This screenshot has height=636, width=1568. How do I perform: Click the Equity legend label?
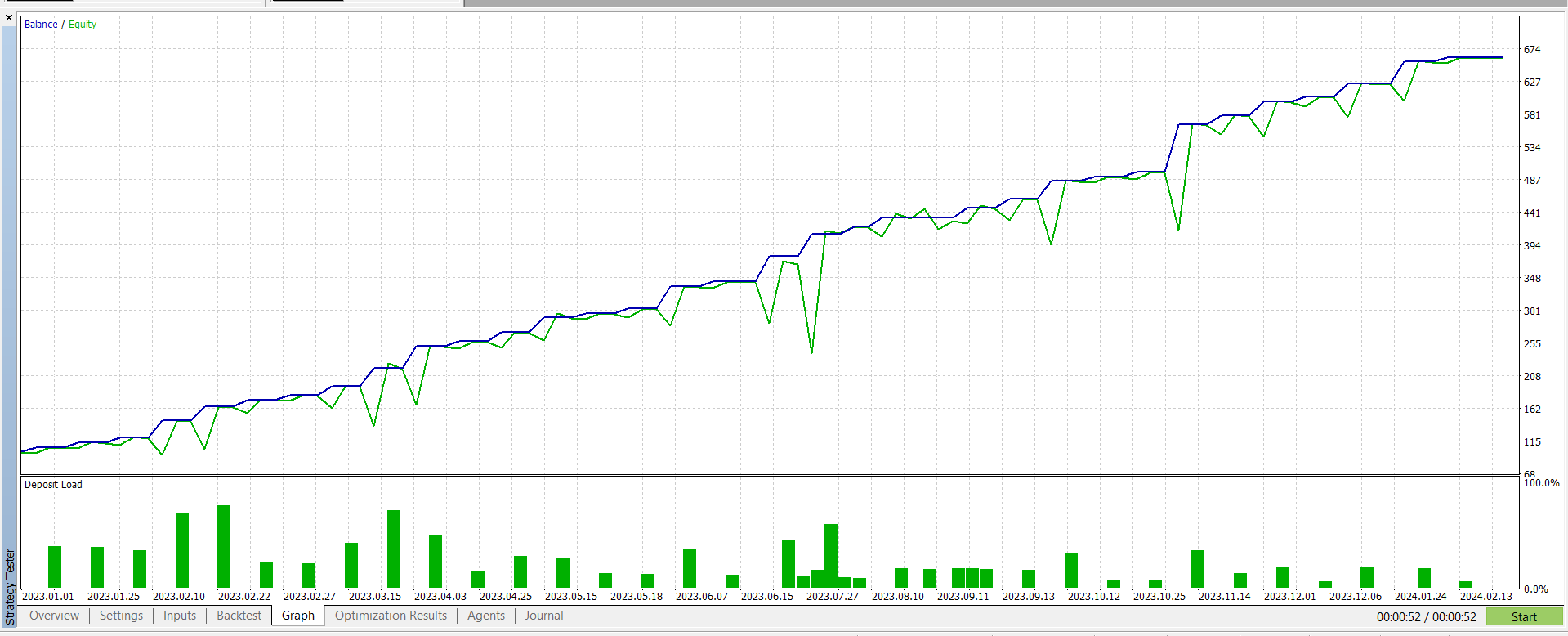83,25
